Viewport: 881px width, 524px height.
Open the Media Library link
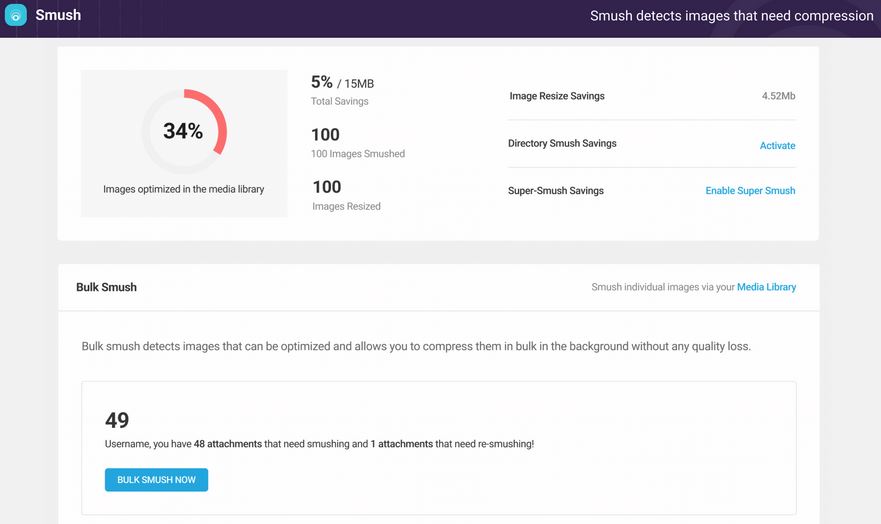tap(766, 287)
